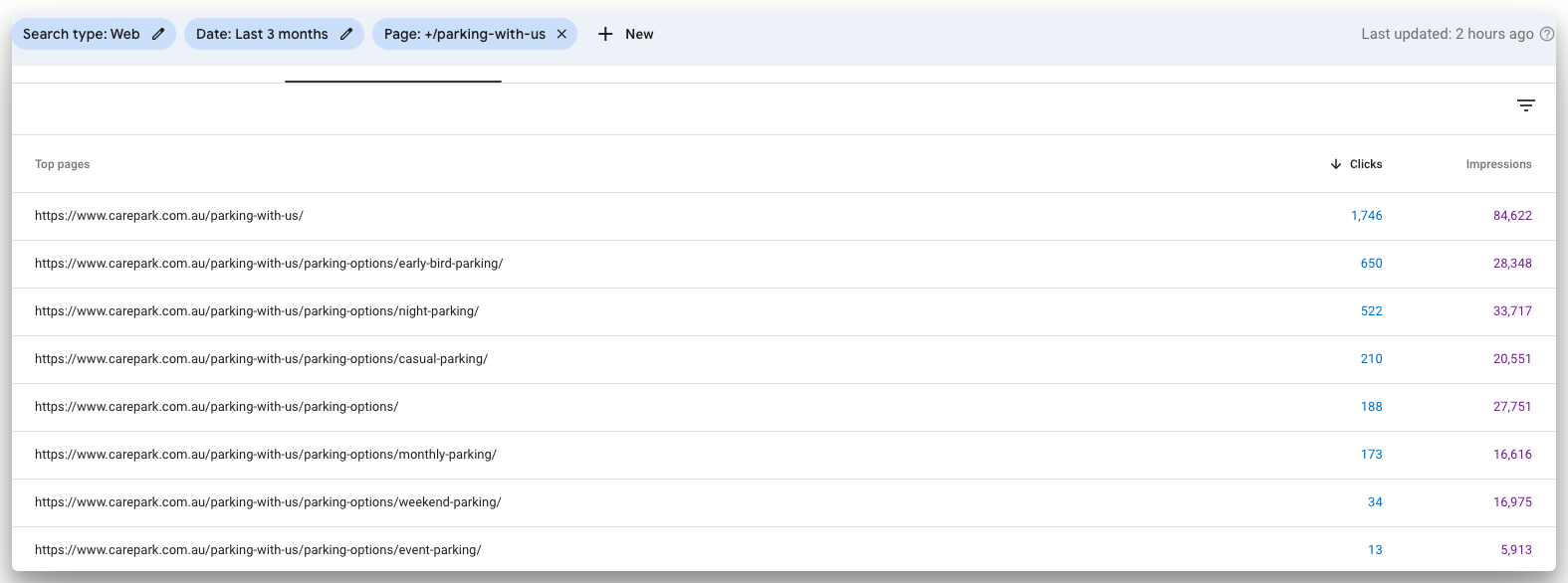The width and height of the screenshot is (1568, 583).
Task: Click the plus icon to add a filter
Action: pos(605,34)
